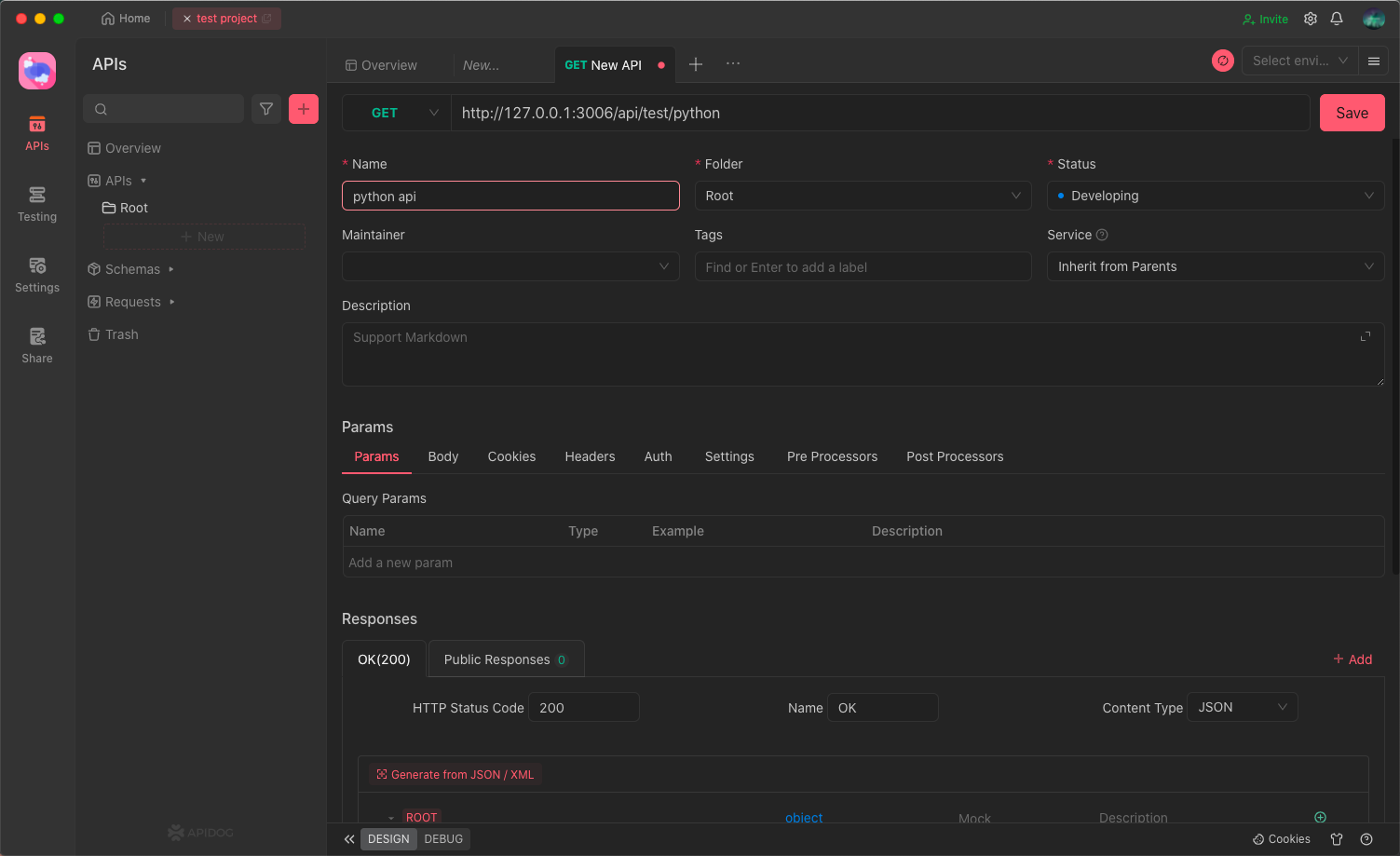This screenshot has width=1400, height=856.
Task: Open the settings gear in title bar
Action: (x=1311, y=19)
